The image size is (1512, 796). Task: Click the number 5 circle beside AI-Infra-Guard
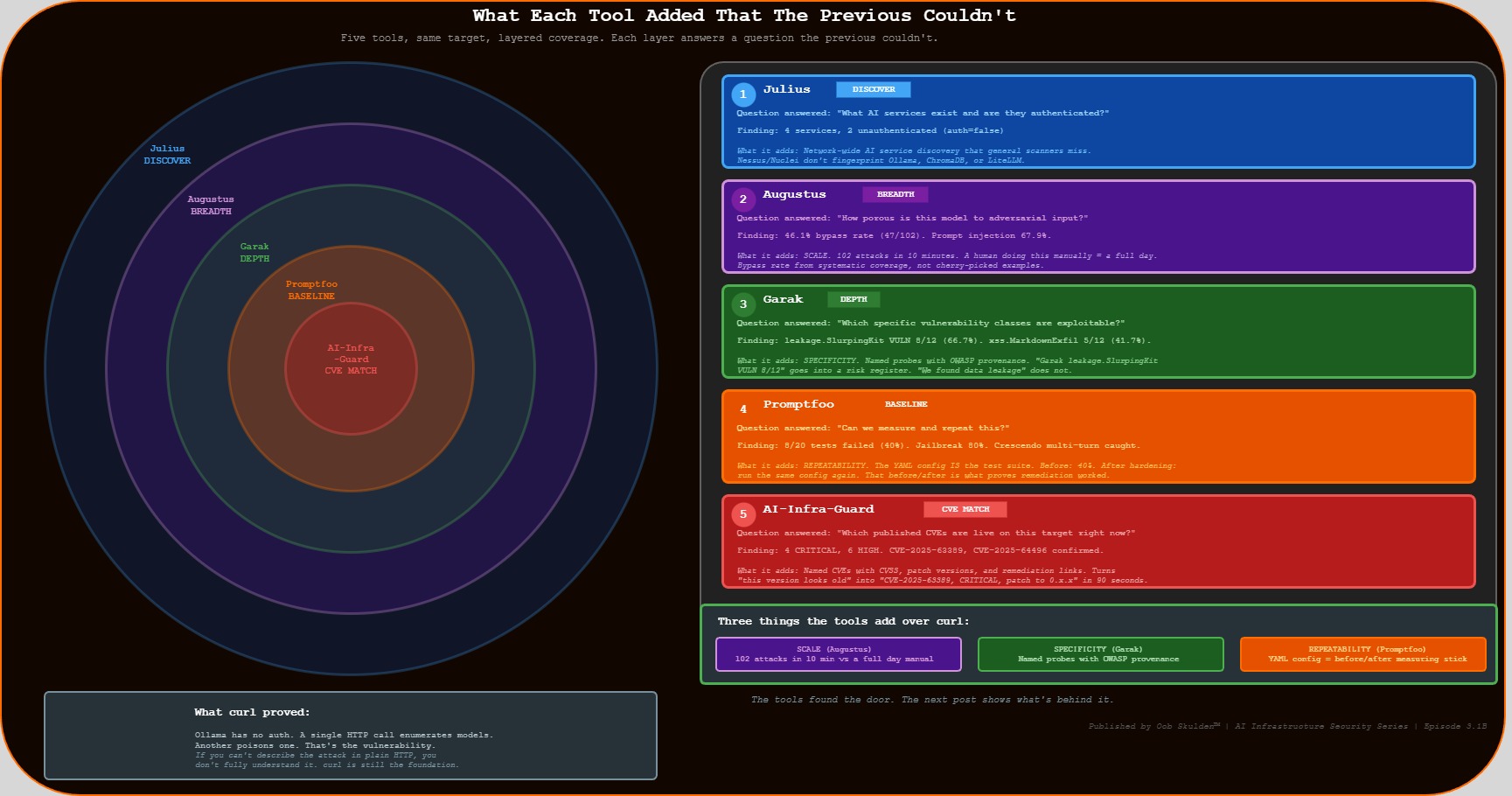(743, 514)
